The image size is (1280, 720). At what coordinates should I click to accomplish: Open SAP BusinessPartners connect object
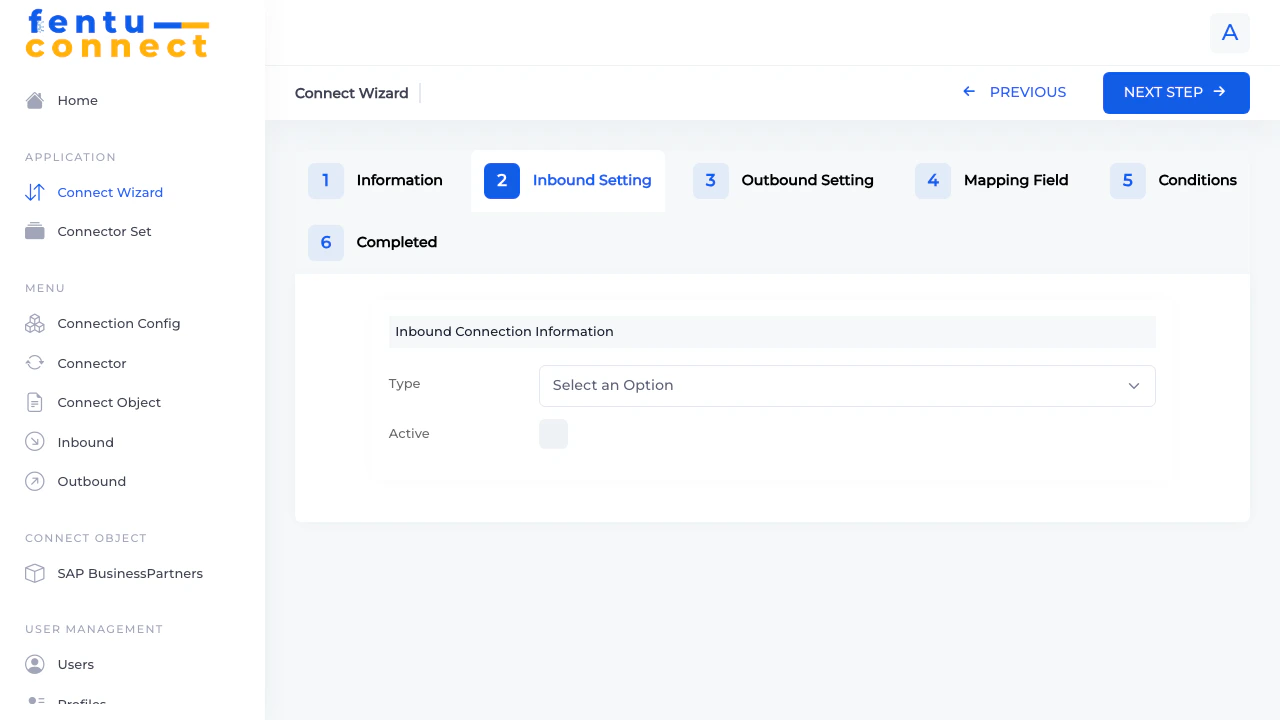coord(130,573)
